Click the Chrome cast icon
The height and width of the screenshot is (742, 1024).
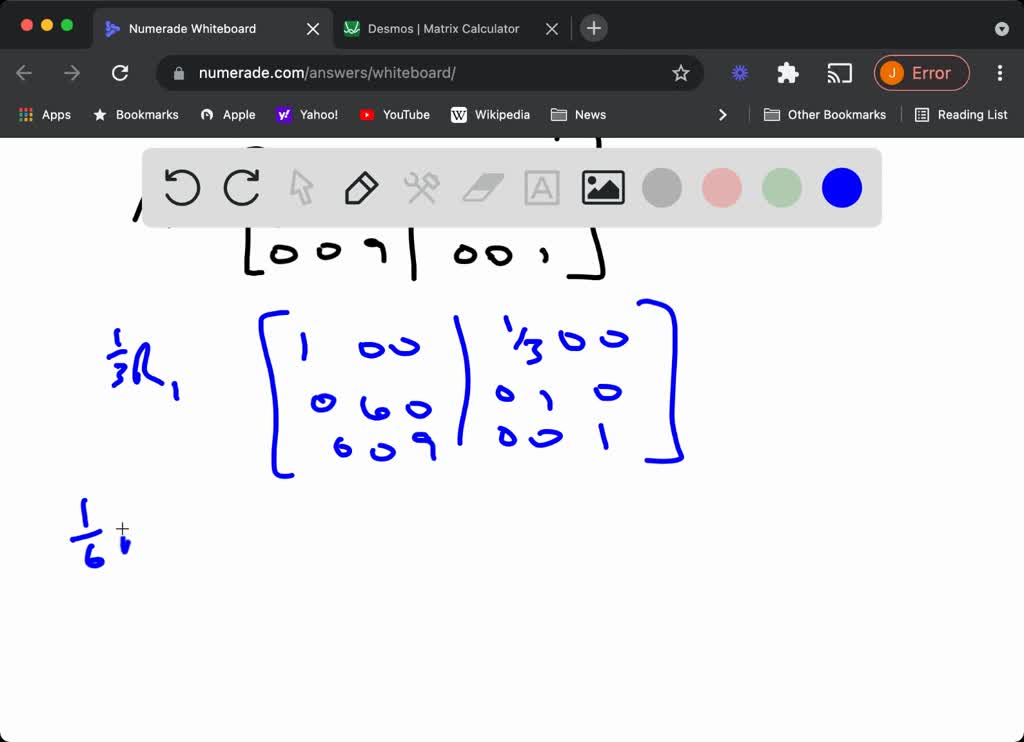[839, 73]
